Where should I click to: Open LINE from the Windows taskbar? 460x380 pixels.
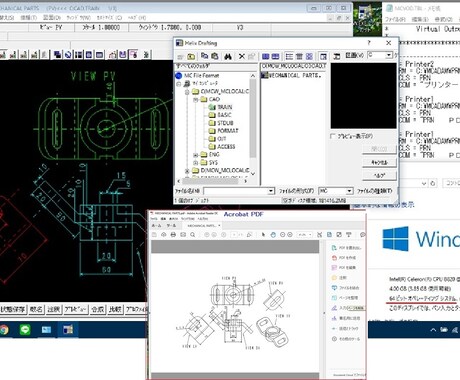pyautogui.click(x=25, y=330)
